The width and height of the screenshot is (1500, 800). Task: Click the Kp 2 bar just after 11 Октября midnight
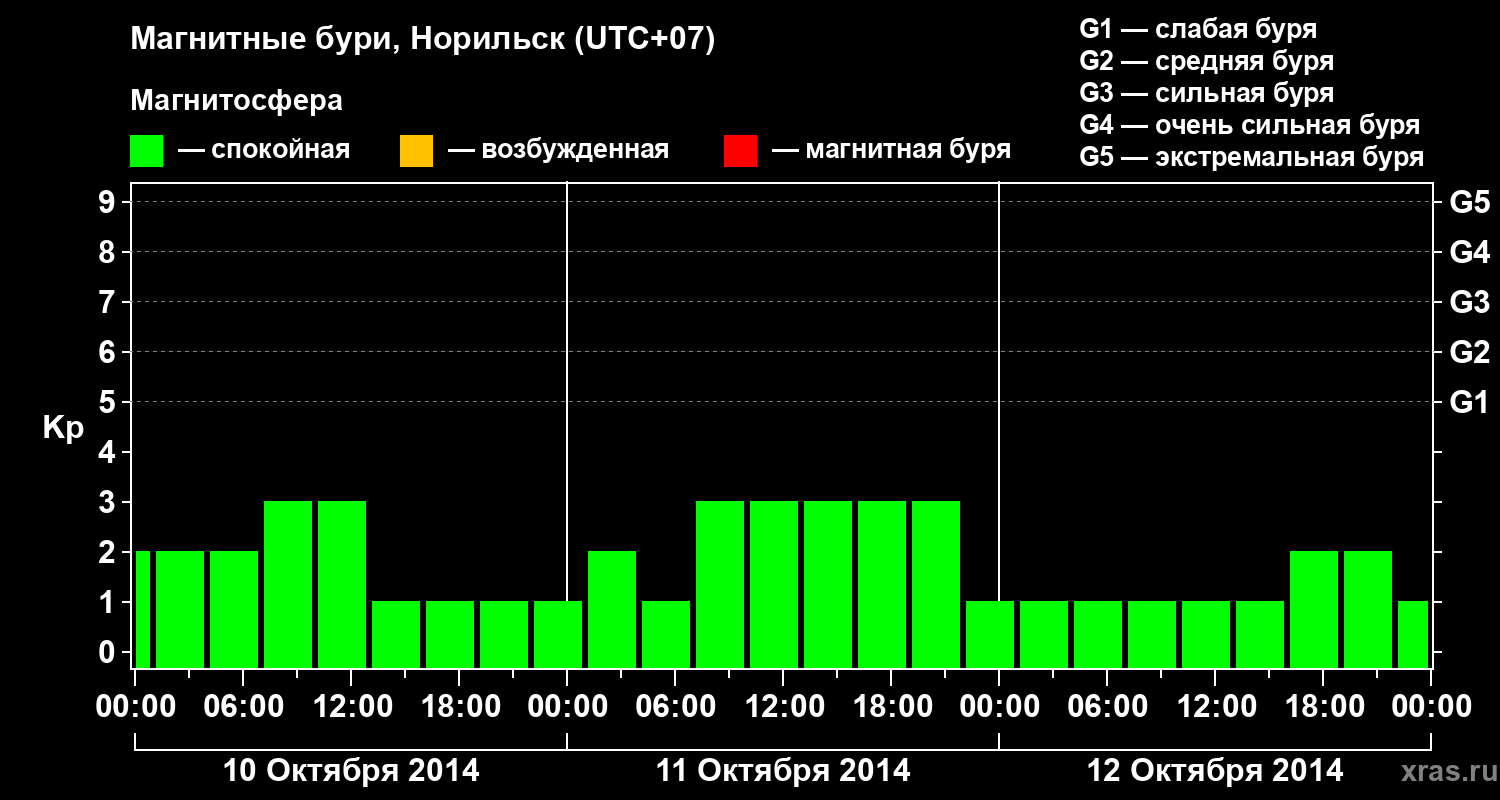point(612,609)
